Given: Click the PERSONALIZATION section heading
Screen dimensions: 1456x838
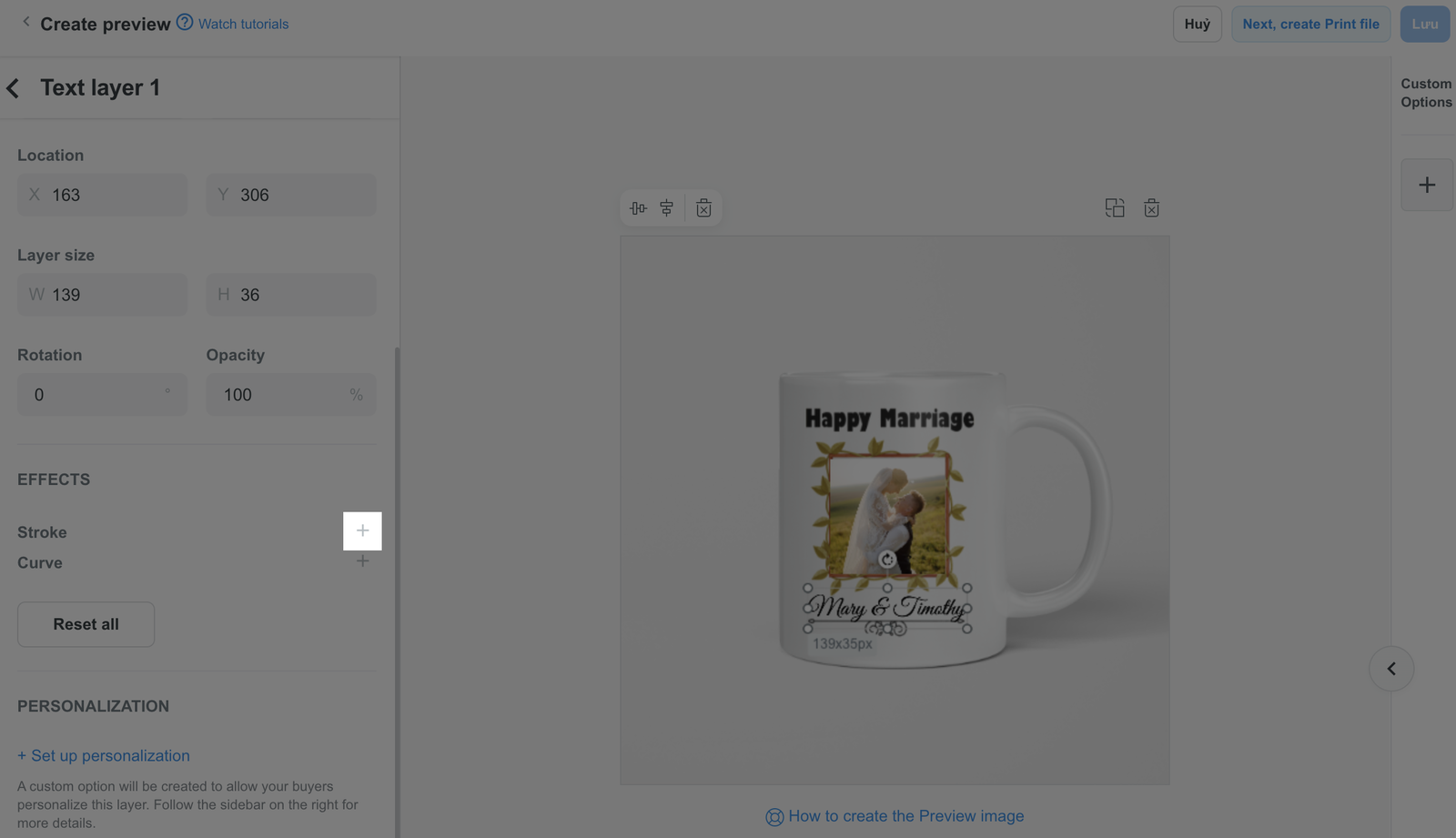Looking at the screenshot, I should 93,706.
